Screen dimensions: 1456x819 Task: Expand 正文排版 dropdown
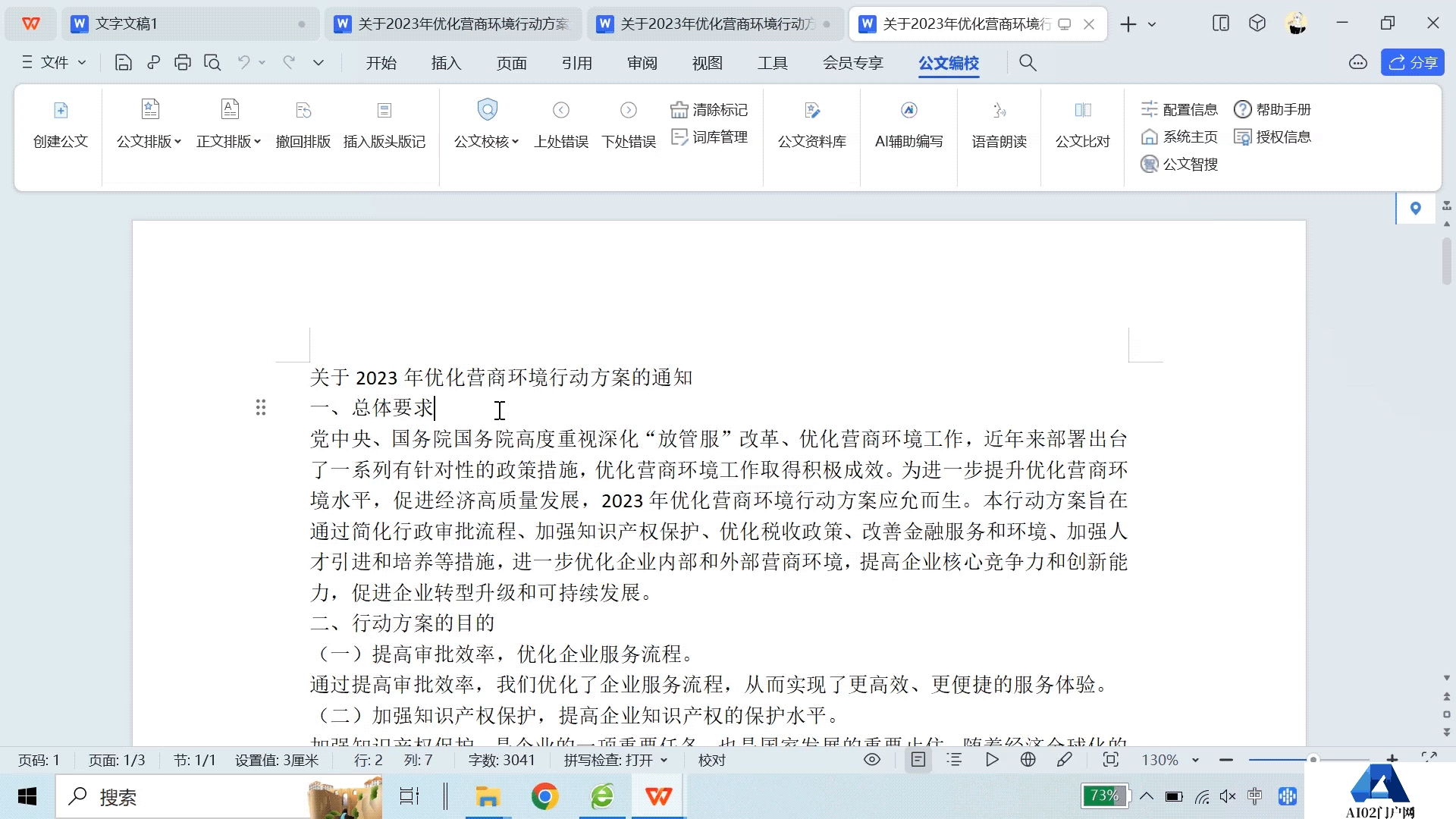pyautogui.click(x=257, y=142)
